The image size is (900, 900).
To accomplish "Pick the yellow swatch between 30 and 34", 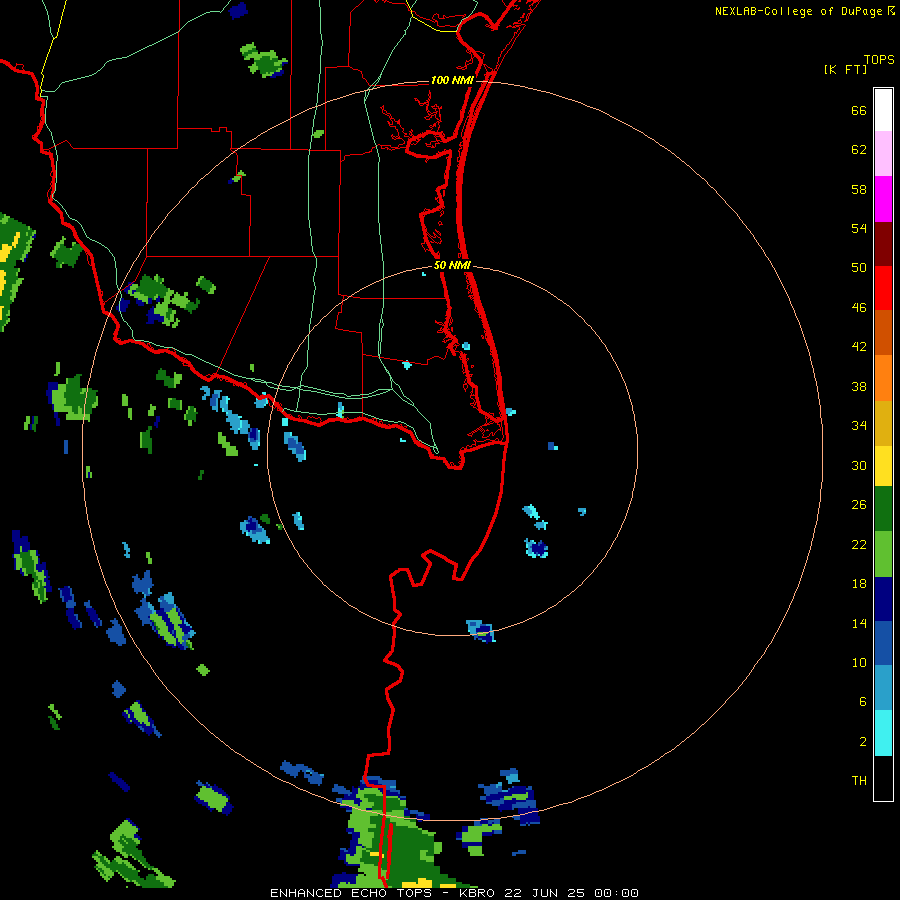I will pos(883,466).
